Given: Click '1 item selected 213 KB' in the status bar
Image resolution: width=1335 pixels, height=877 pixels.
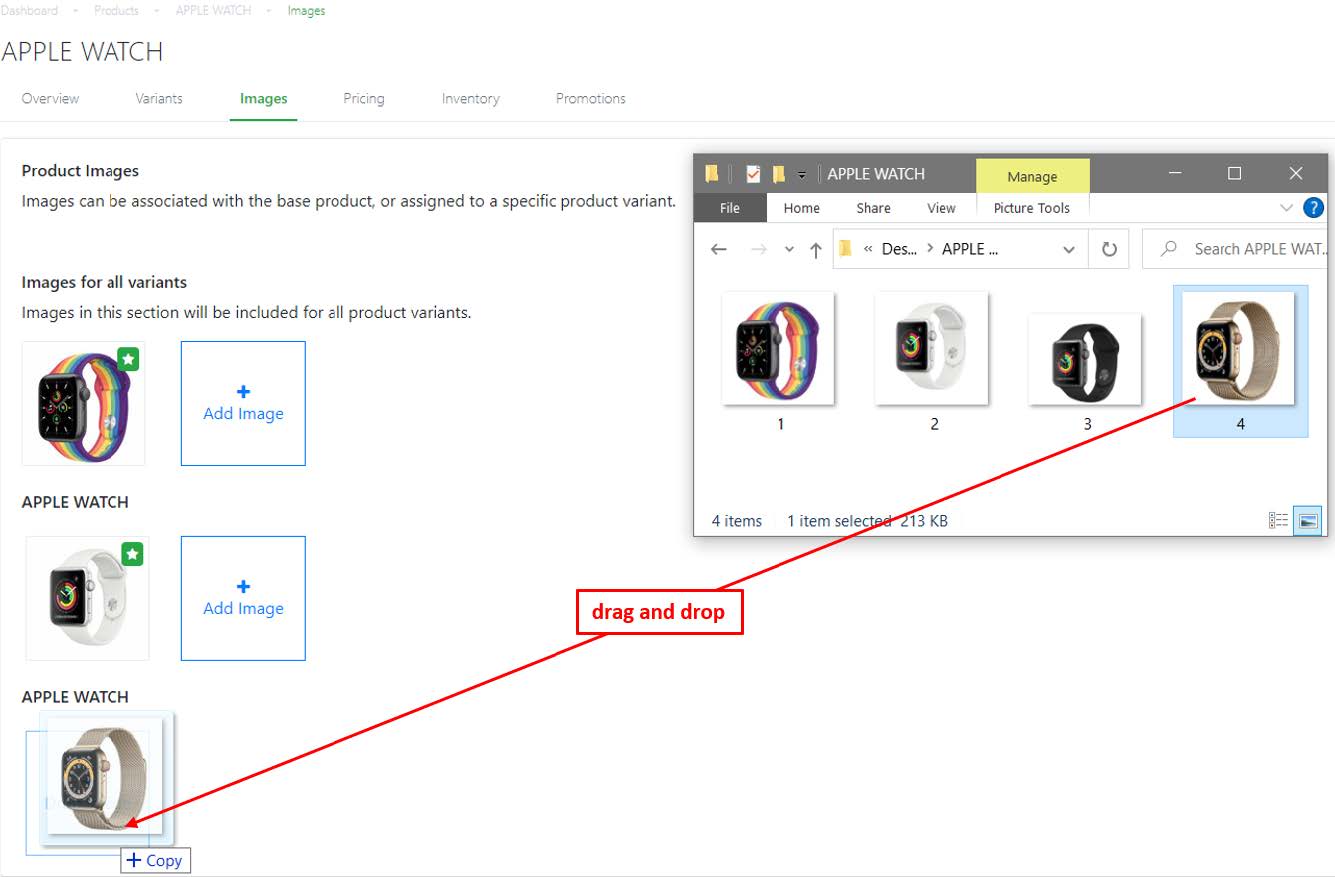Looking at the screenshot, I should pos(867,521).
